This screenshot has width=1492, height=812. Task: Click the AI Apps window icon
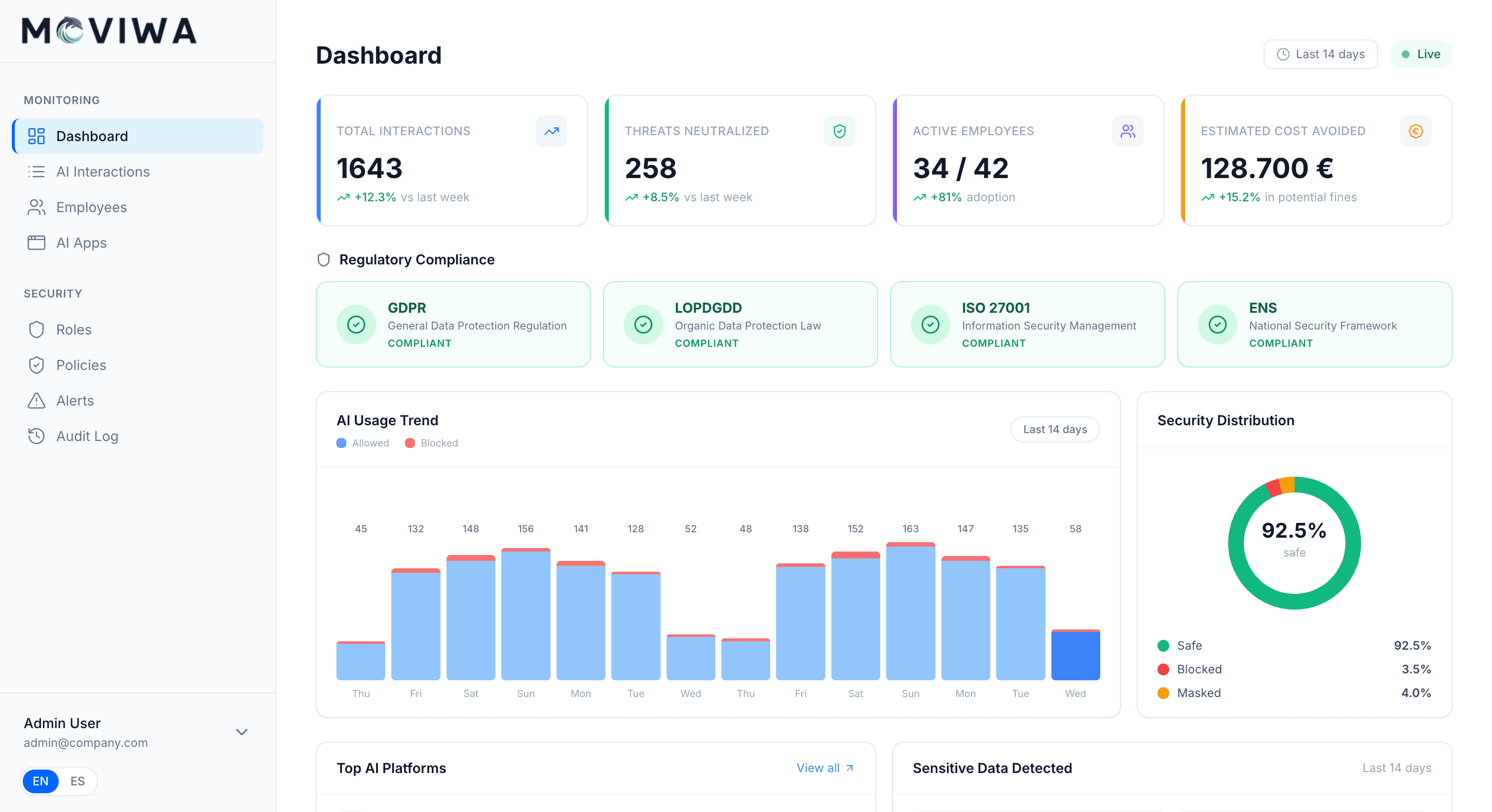tap(37, 243)
